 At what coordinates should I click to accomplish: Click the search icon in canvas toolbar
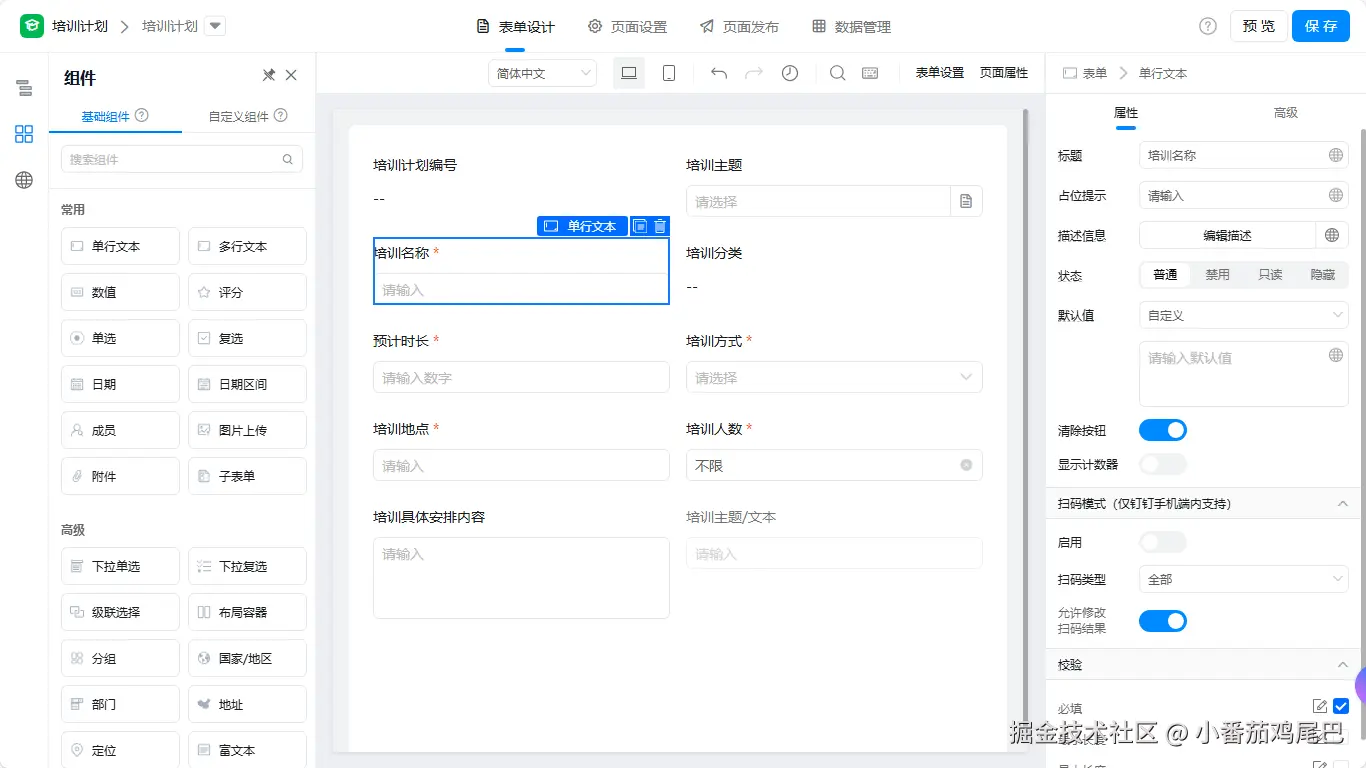point(838,73)
